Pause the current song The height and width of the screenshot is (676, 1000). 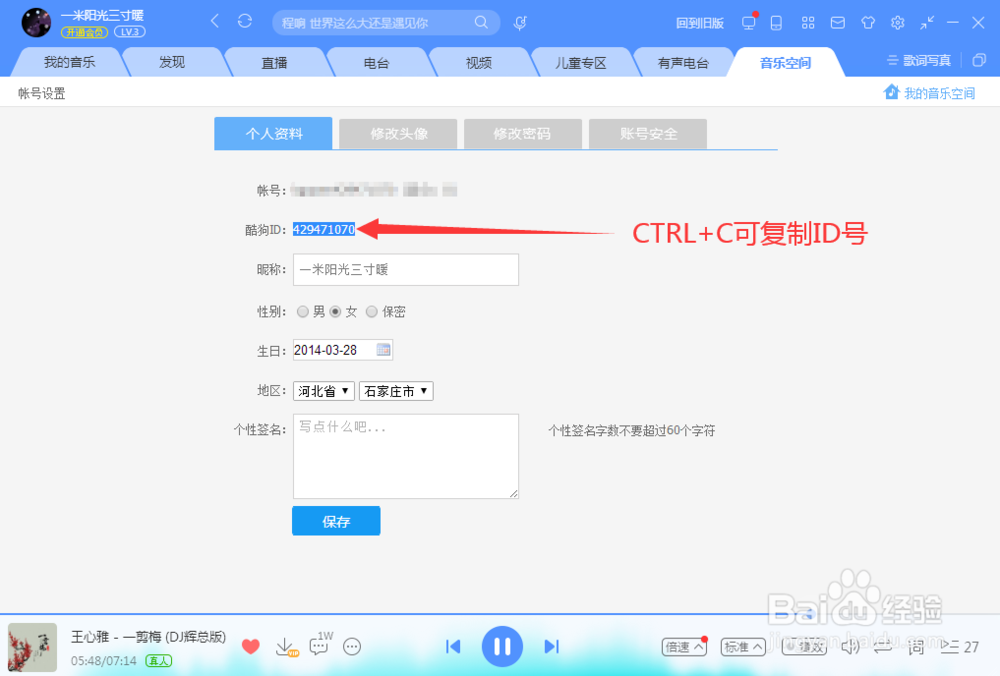[502, 647]
